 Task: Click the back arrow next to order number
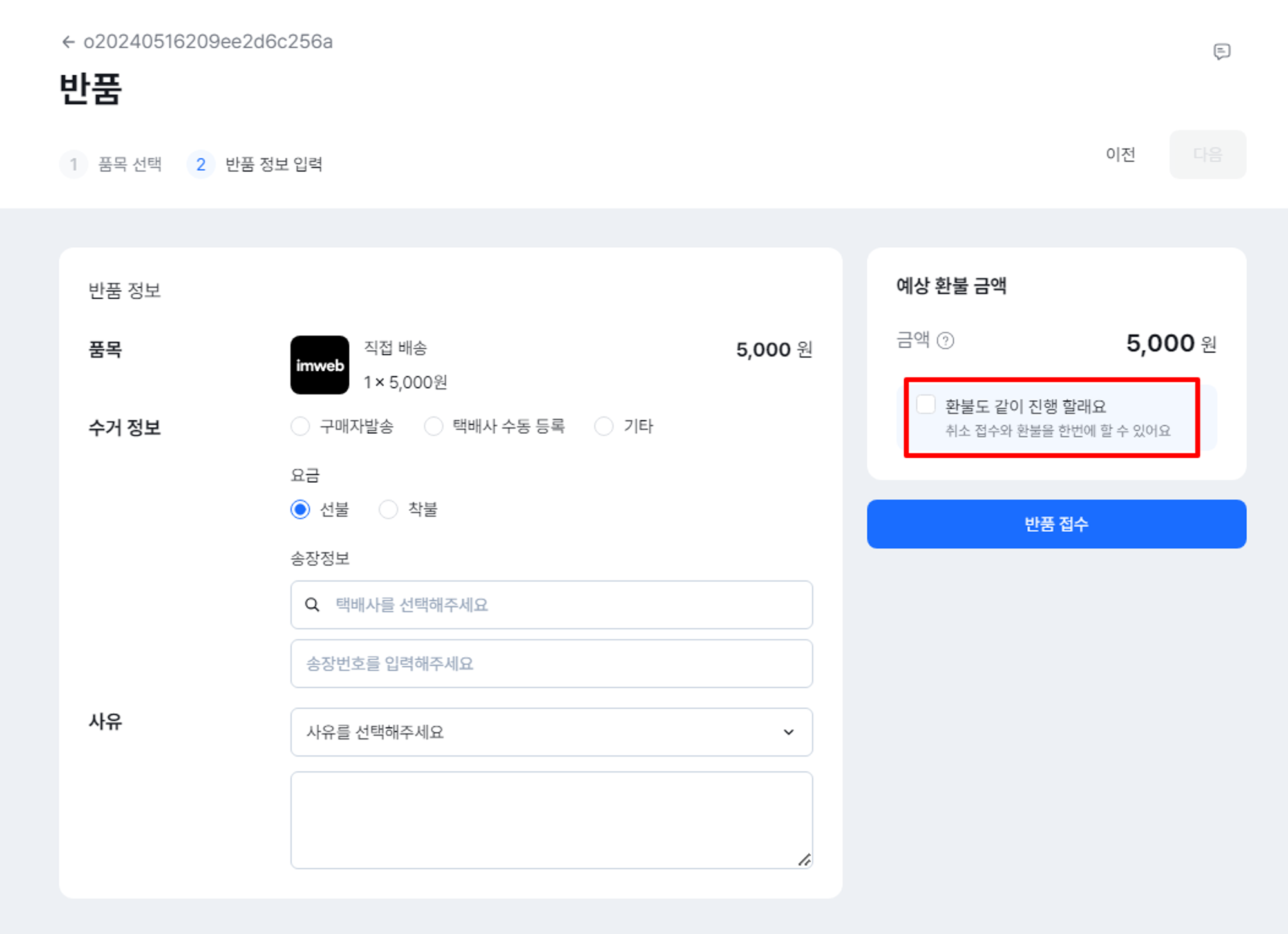click(x=68, y=42)
